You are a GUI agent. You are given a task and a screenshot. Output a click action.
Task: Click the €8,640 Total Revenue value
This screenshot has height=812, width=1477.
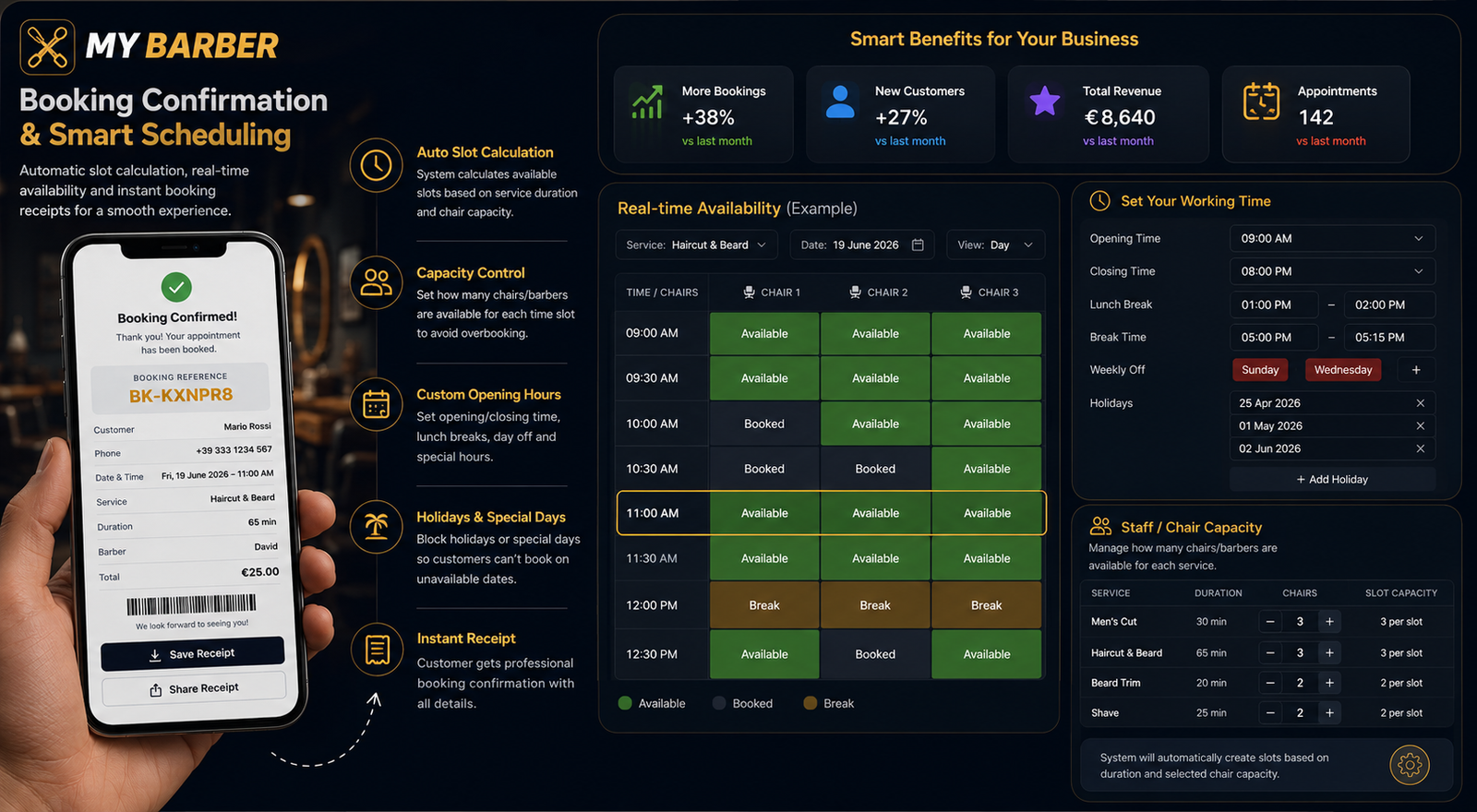pos(1120,117)
